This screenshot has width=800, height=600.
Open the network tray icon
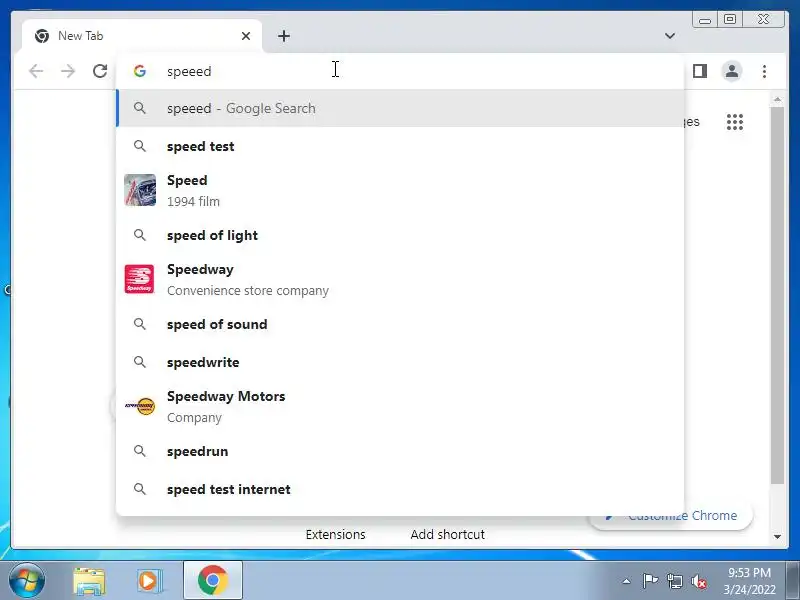[674, 581]
